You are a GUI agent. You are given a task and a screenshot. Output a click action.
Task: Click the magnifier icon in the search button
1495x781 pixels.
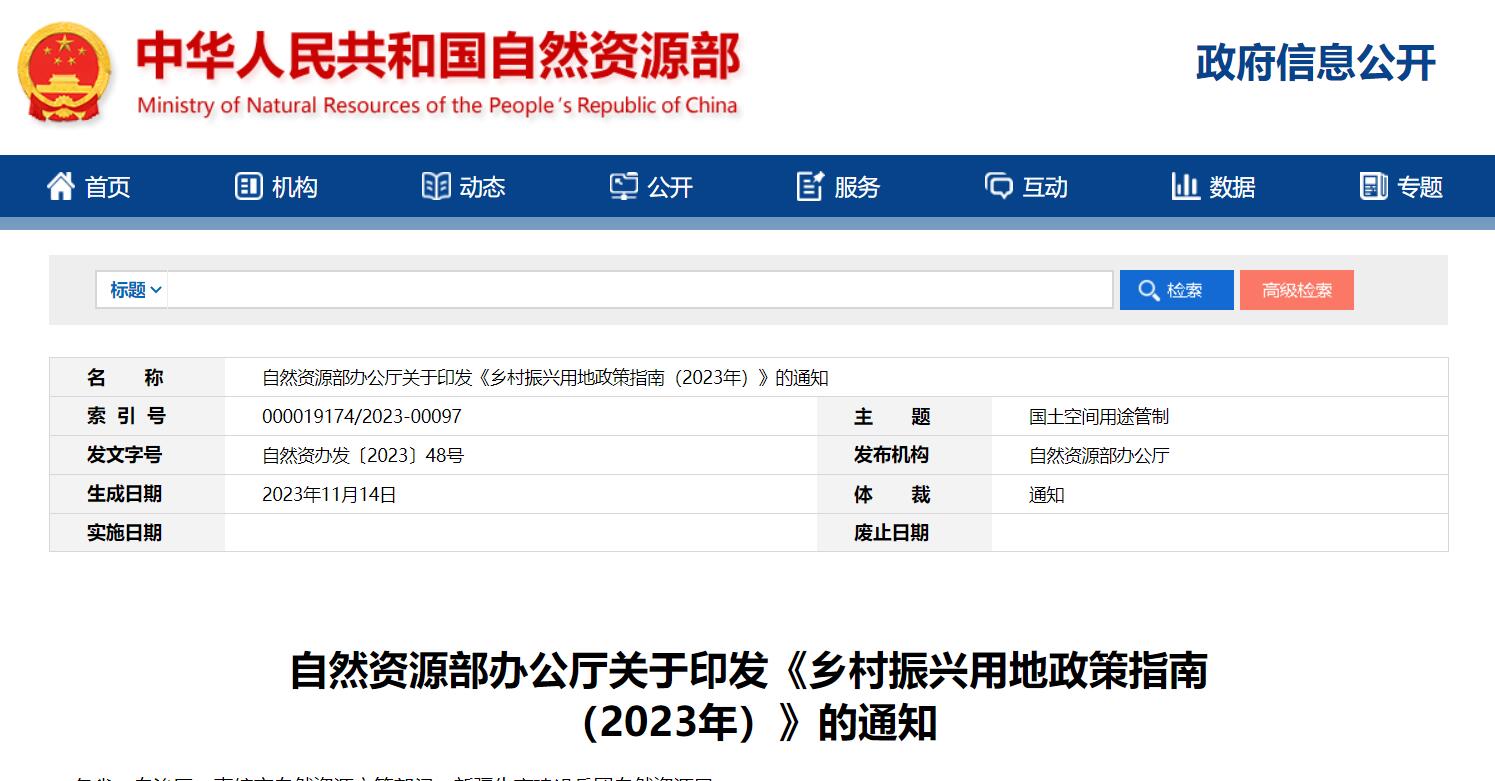click(1149, 289)
